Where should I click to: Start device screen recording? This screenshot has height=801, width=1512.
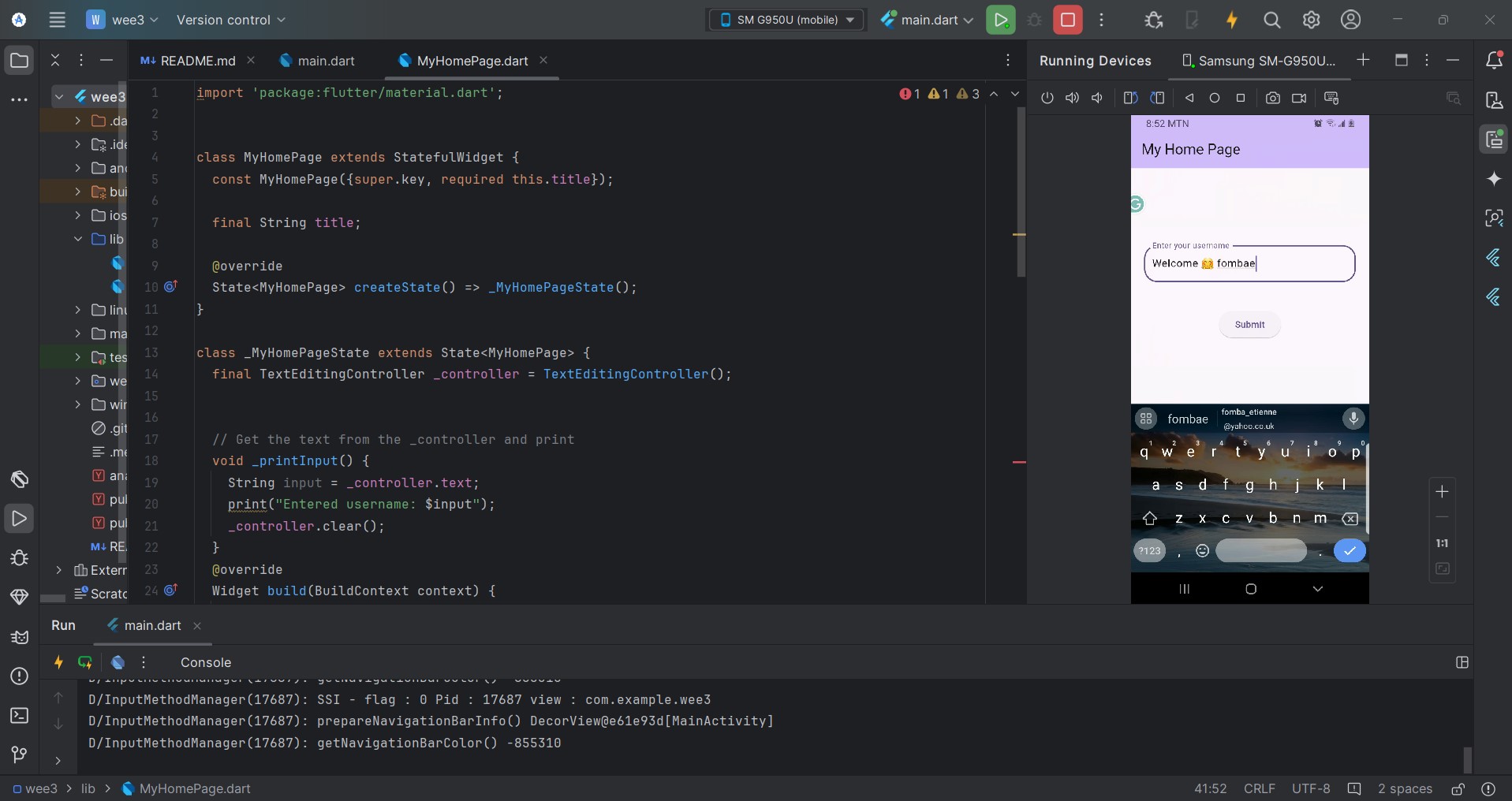[1299, 98]
